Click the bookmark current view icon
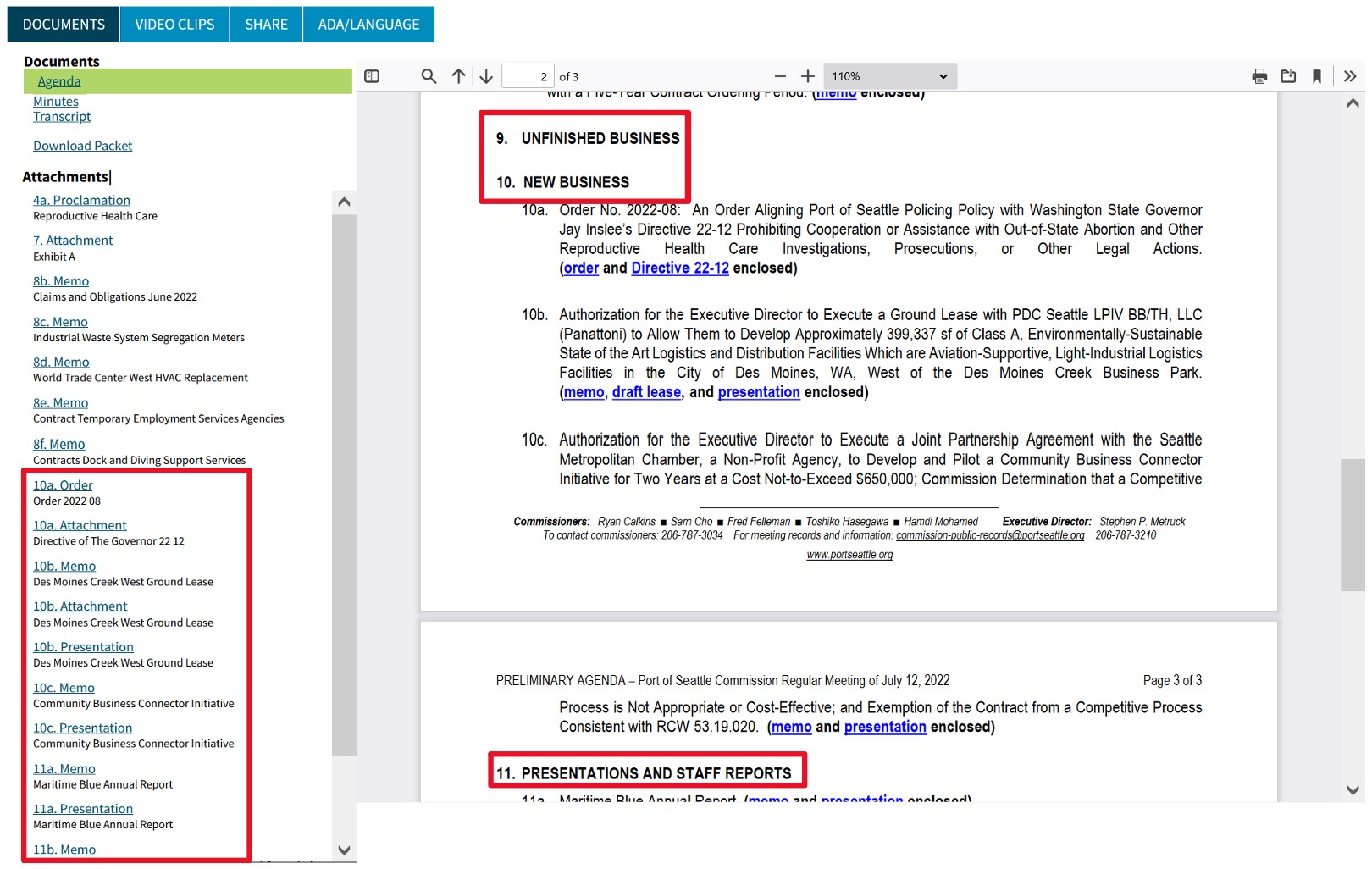 1317,76
